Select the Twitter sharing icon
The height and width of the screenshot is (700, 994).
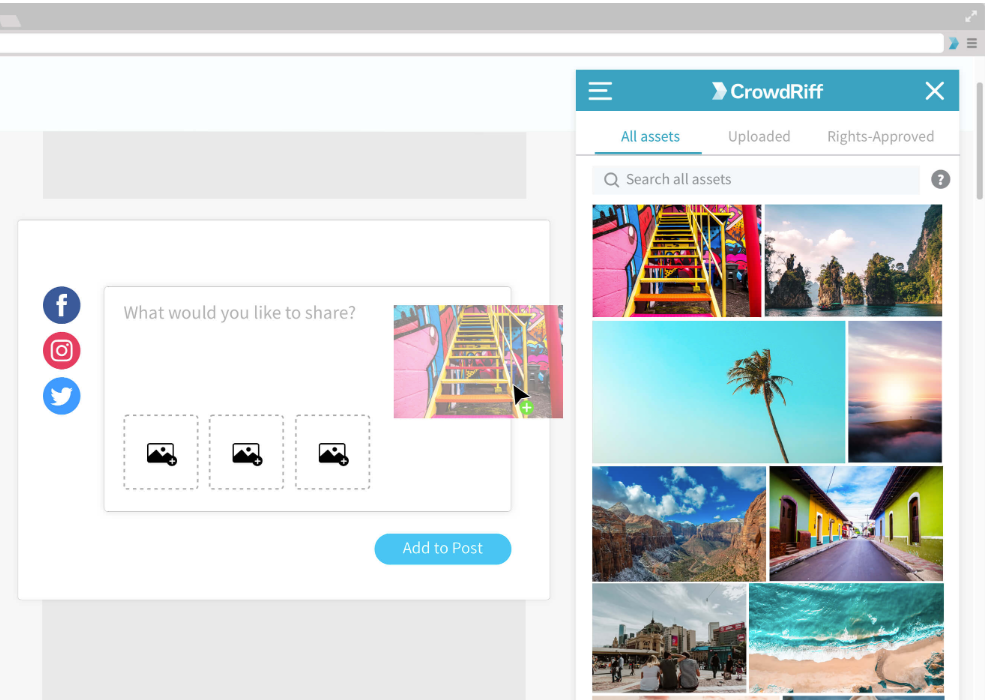click(61, 396)
